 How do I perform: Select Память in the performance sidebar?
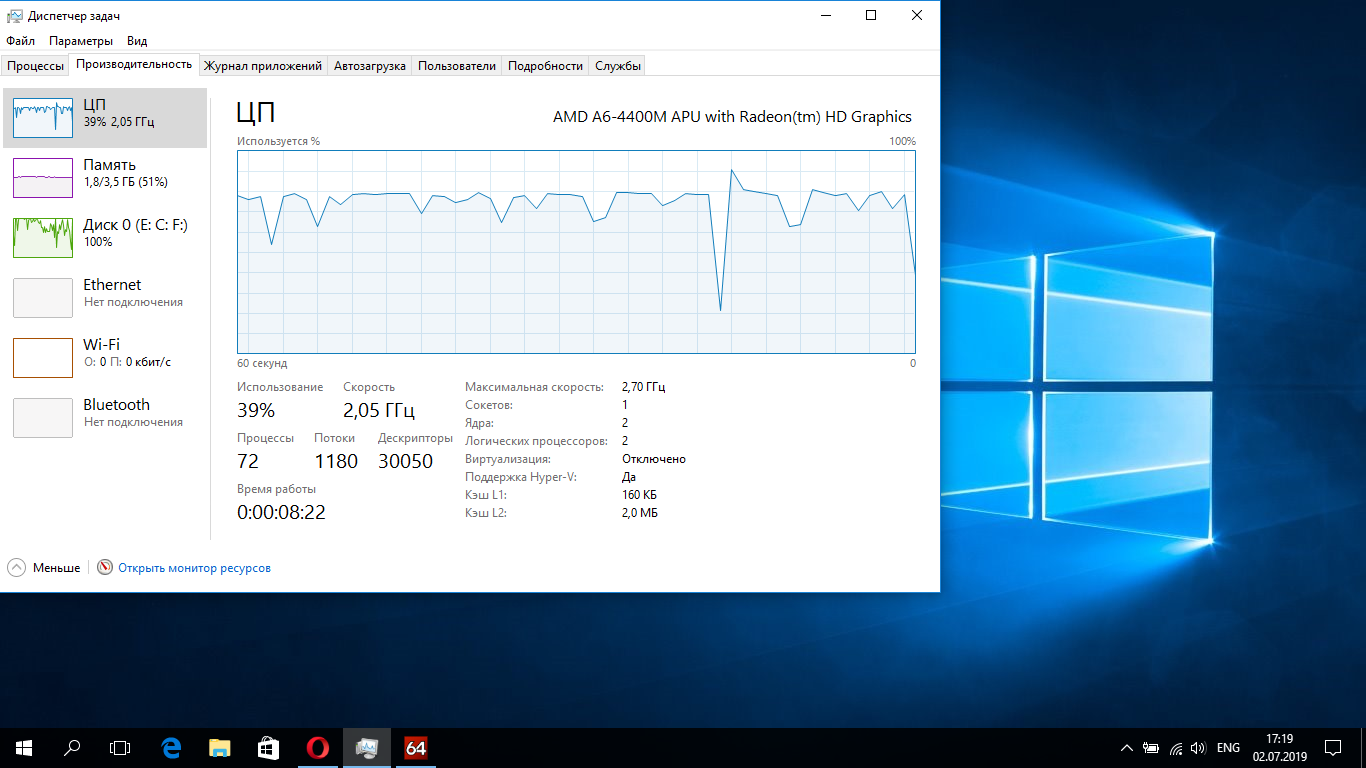(105, 178)
